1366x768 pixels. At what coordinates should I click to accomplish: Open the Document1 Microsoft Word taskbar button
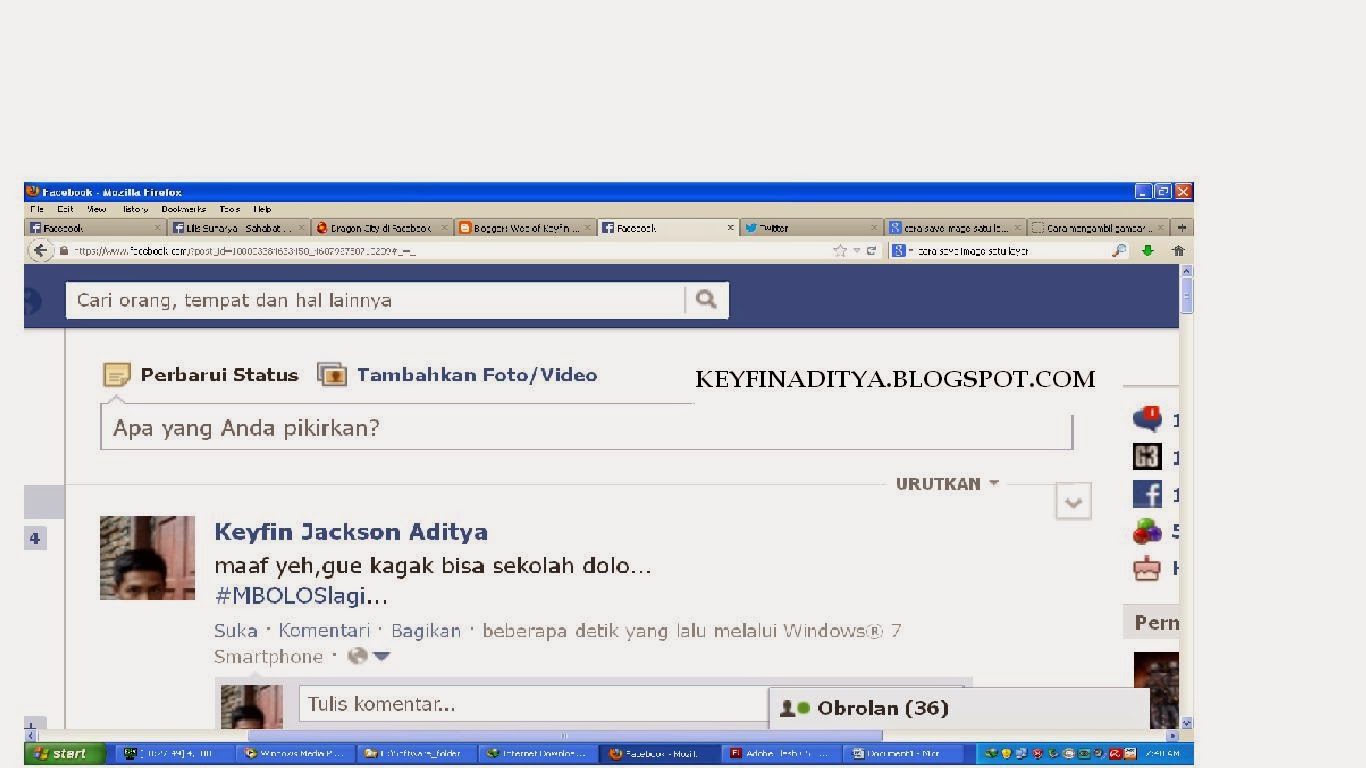tap(903, 754)
